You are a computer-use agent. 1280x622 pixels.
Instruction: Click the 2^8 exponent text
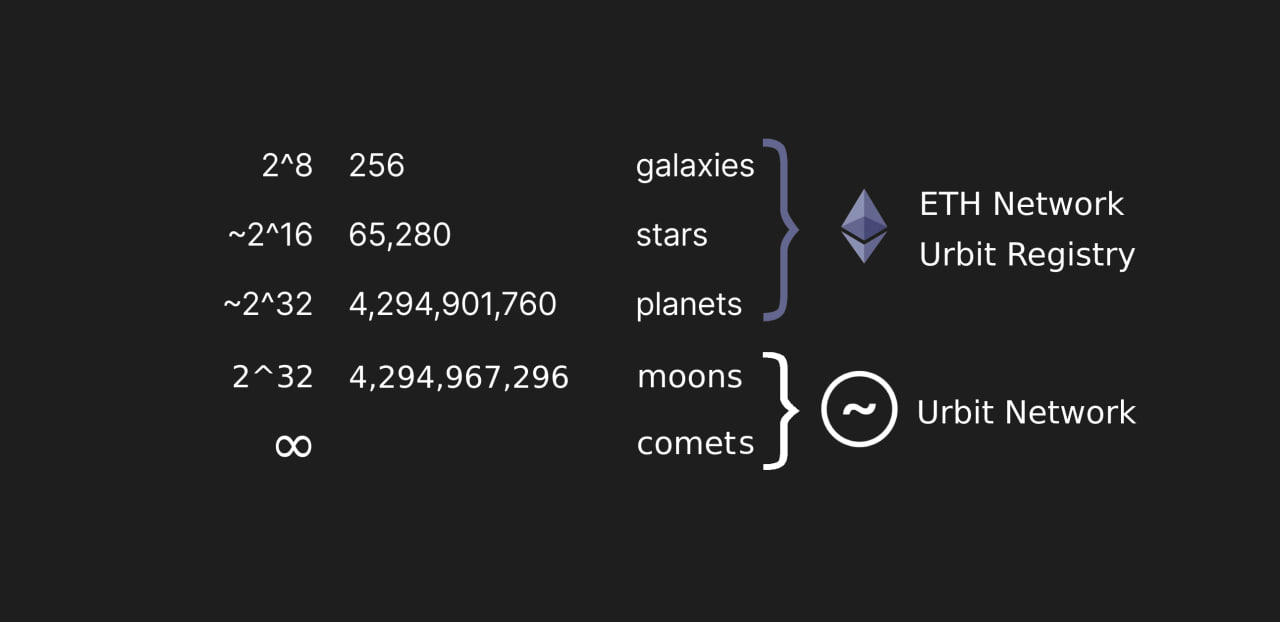(287, 165)
